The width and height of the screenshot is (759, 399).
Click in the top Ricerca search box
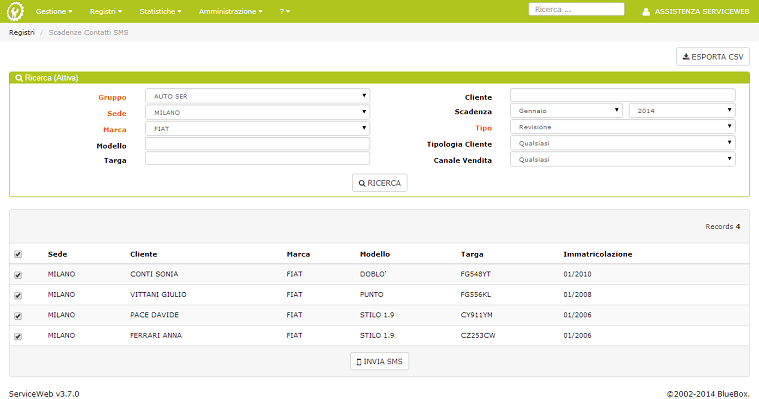tap(576, 9)
